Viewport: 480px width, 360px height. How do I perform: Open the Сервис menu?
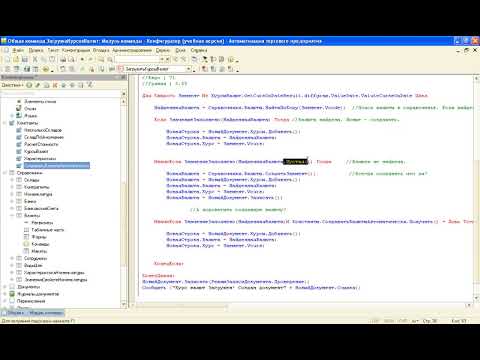(163, 50)
